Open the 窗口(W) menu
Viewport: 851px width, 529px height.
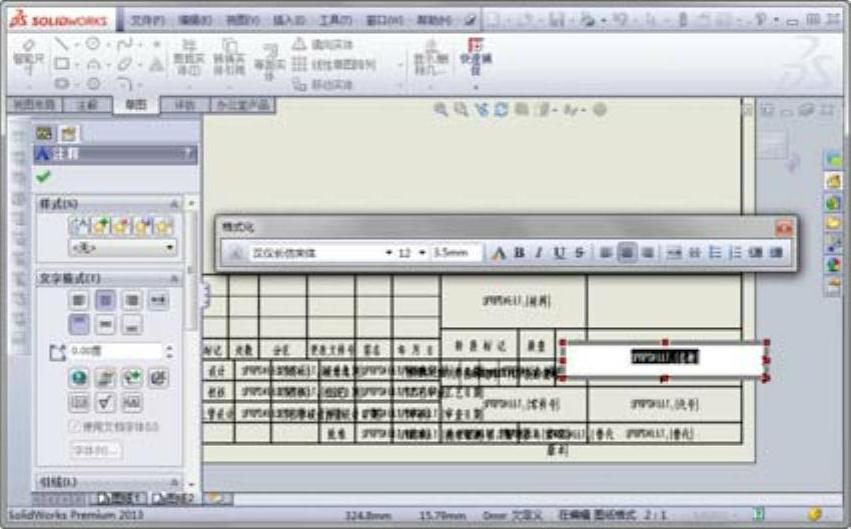pyautogui.click(x=384, y=21)
